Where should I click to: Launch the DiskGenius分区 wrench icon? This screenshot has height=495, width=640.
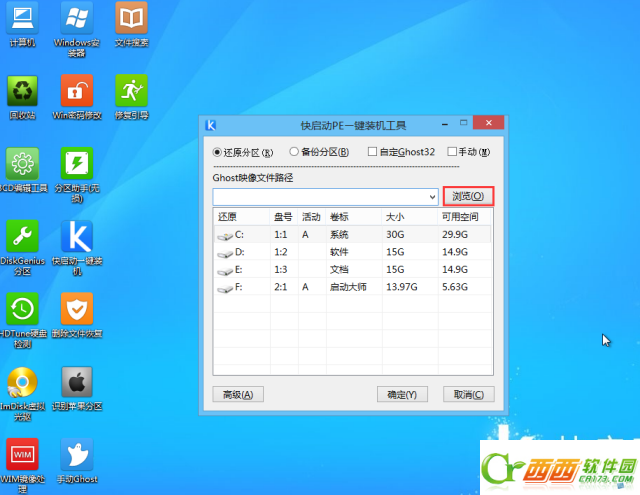(22, 236)
